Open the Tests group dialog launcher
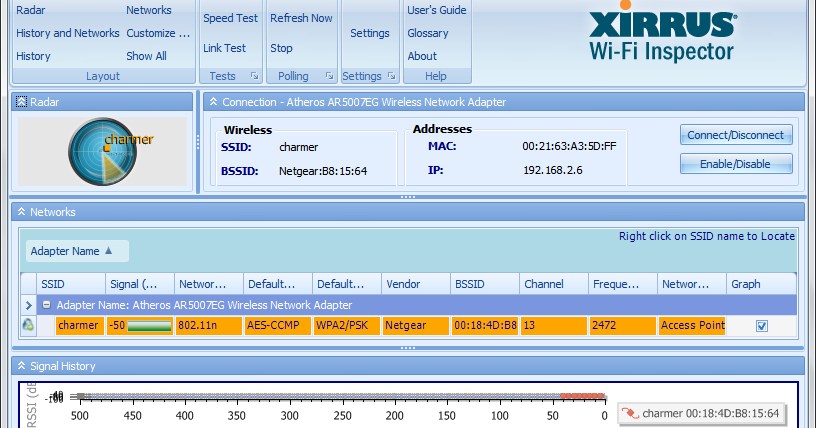The image size is (816, 428). click(254, 76)
